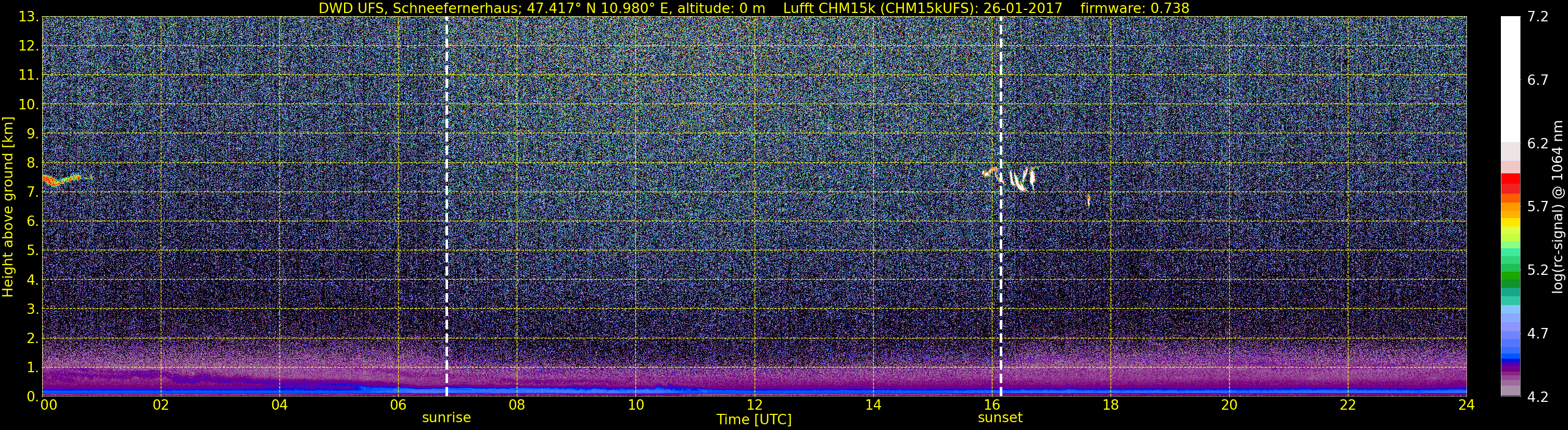The height and width of the screenshot is (430, 1568).
Task: Click the 'Time [UTC]' axis label
Action: (x=754, y=419)
